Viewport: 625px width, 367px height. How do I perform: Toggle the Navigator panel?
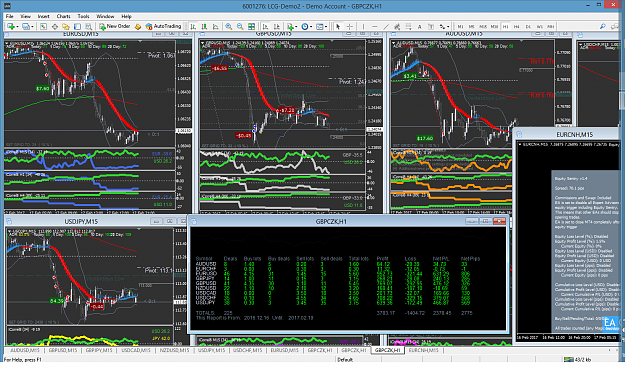point(66,27)
